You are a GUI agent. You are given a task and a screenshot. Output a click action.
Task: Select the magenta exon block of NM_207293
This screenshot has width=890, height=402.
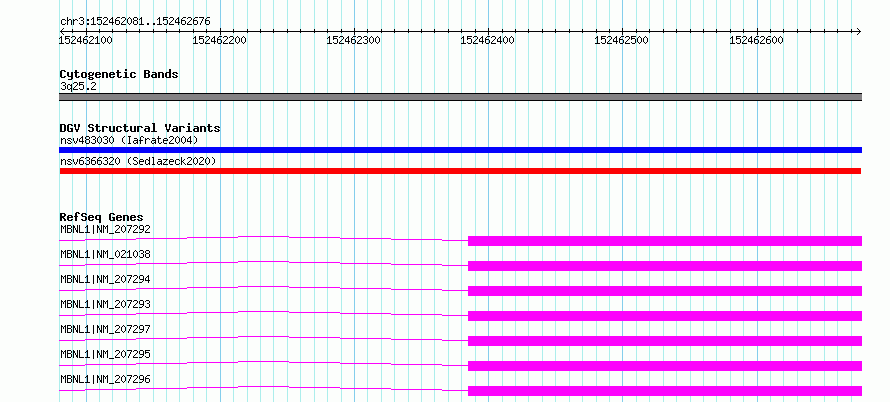click(665, 316)
